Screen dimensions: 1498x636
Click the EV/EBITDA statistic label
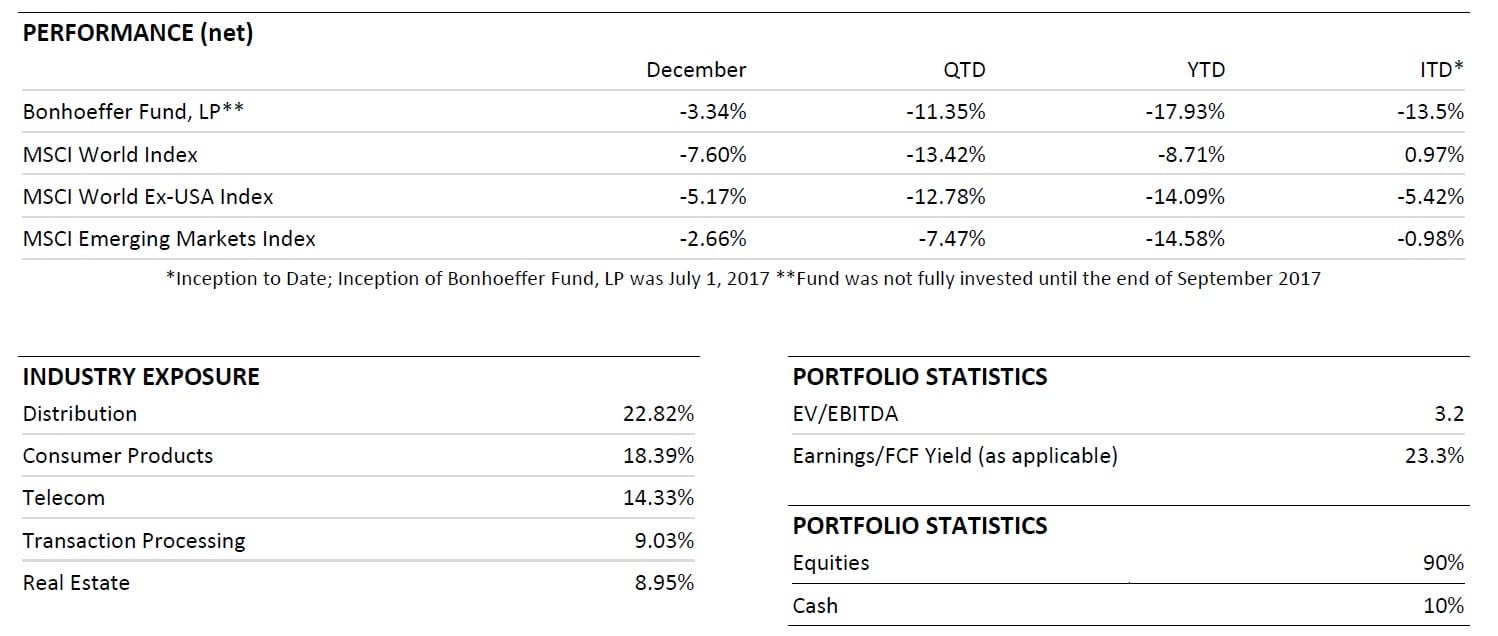point(845,414)
